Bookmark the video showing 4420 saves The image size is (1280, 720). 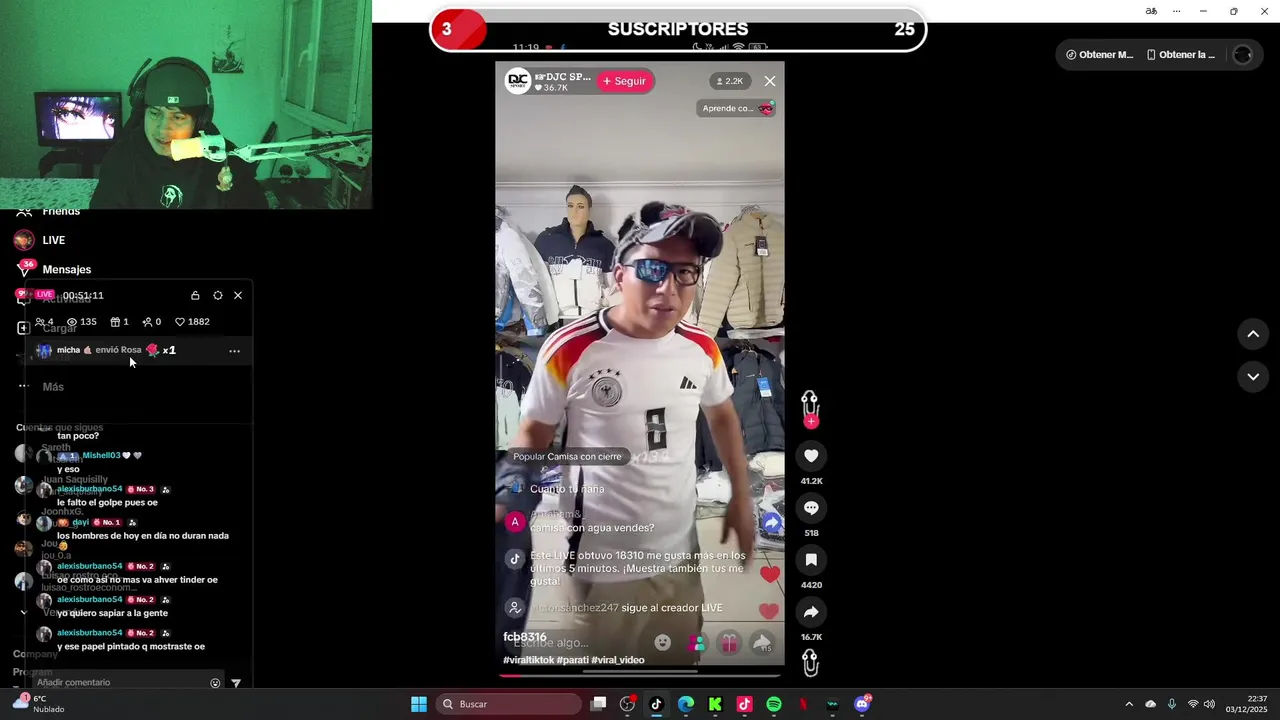click(811, 560)
